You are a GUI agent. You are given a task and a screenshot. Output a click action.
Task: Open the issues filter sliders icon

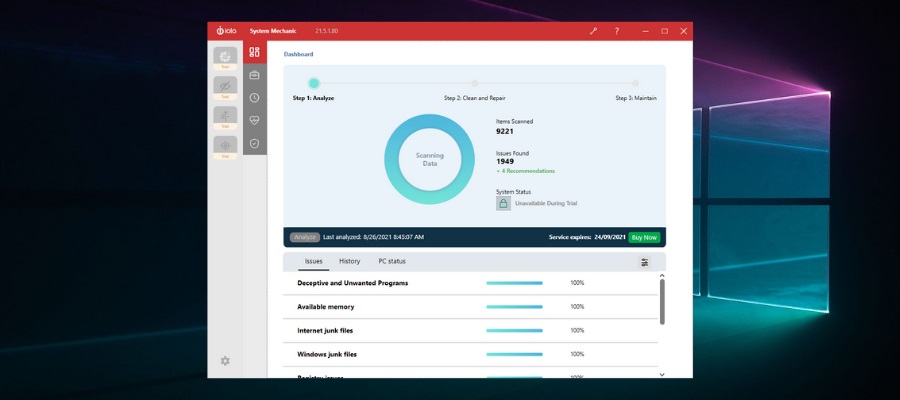click(645, 262)
